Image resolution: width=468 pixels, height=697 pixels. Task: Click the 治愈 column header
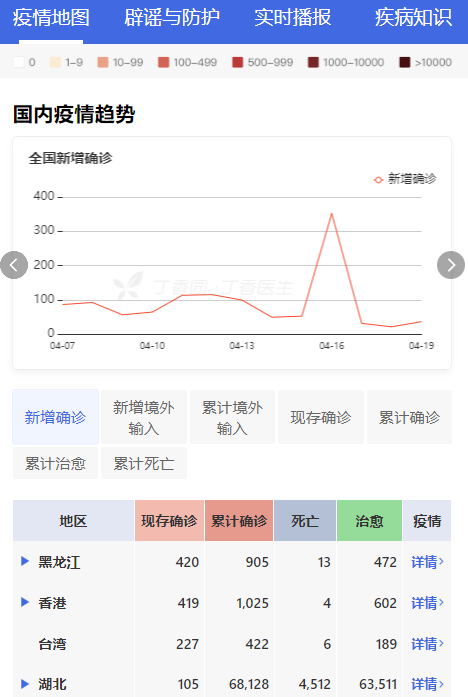click(x=369, y=521)
